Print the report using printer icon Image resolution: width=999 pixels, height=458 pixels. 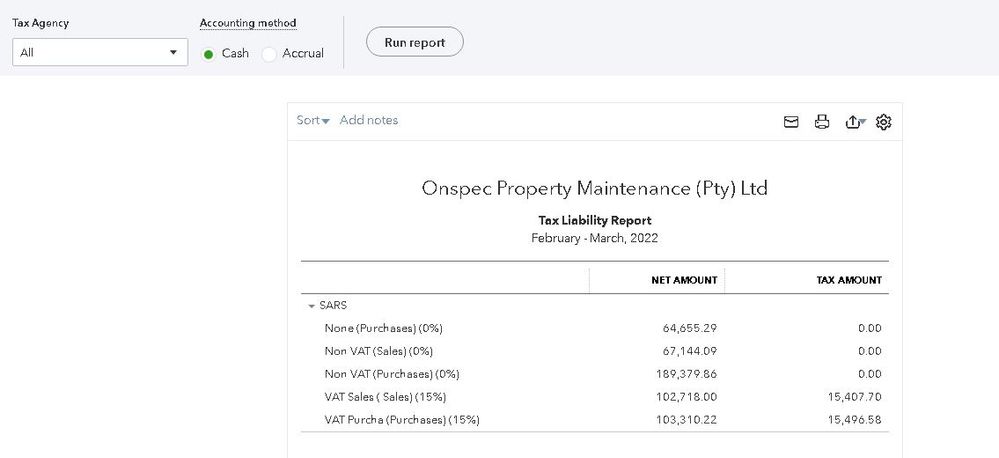[x=822, y=122]
